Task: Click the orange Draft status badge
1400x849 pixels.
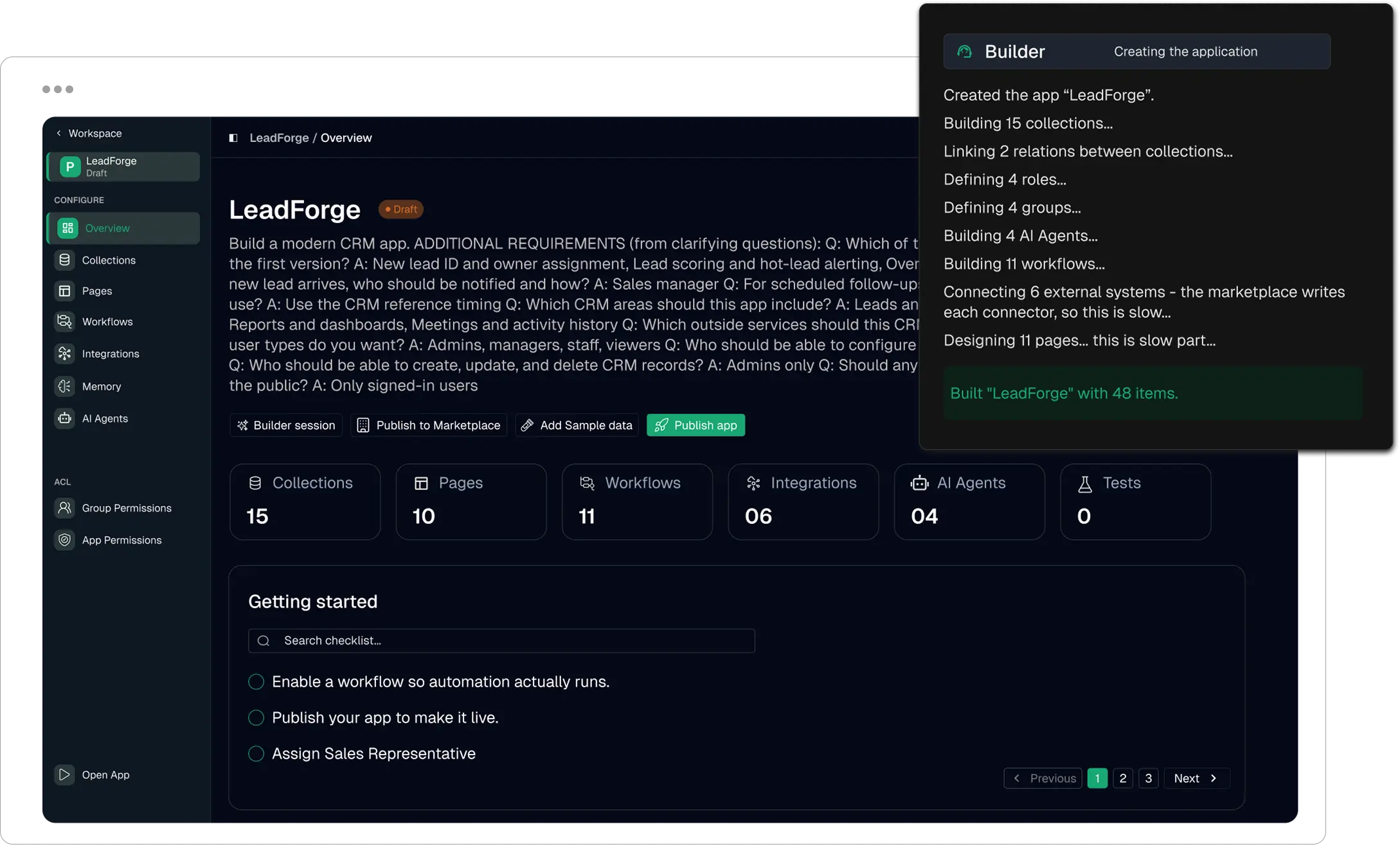Action: click(400, 210)
